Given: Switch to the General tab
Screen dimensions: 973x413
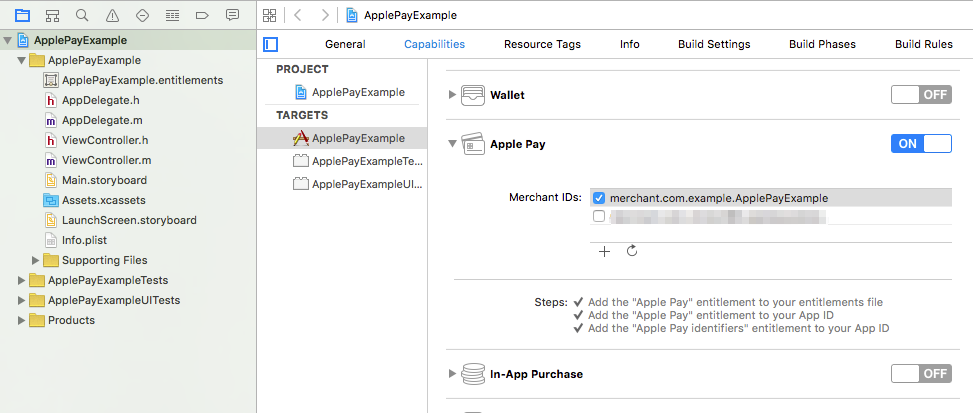Looking at the screenshot, I should pos(345,44).
